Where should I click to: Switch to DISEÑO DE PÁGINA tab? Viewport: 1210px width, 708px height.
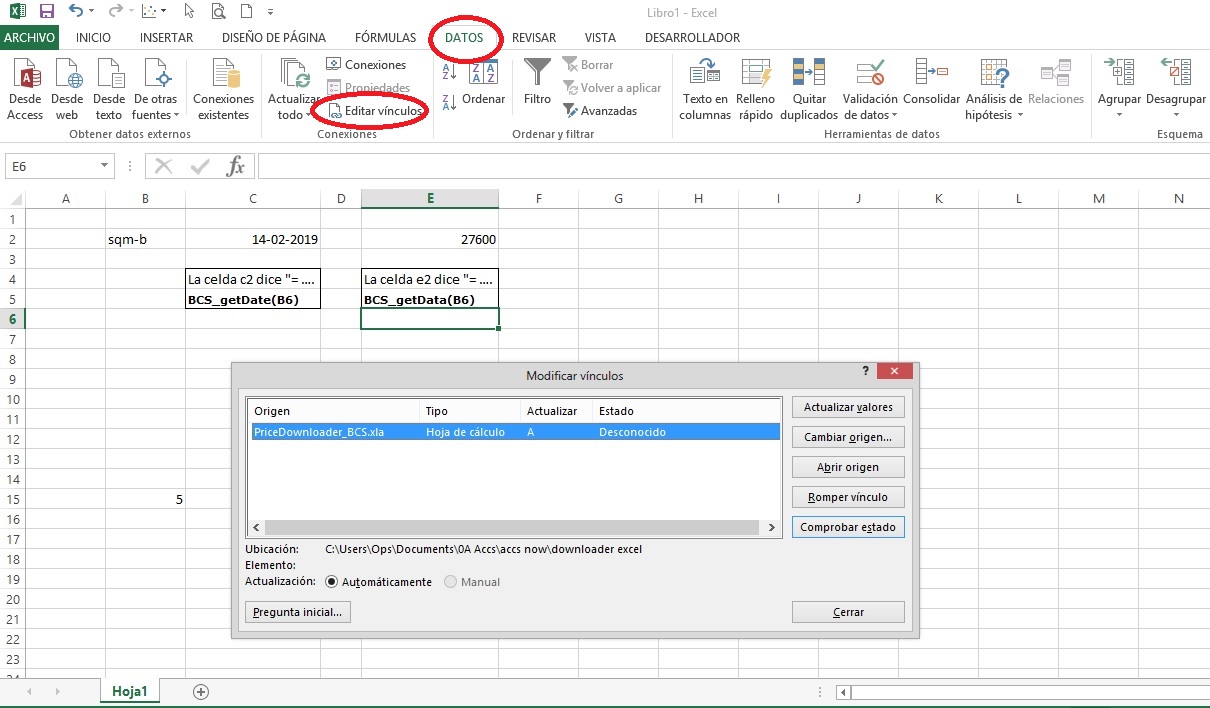[274, 38]
